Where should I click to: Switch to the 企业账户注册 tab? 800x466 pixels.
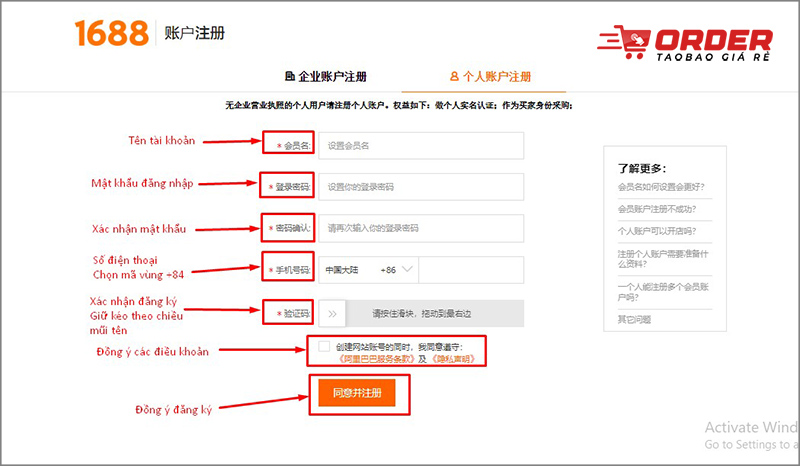click(x=326, y=77)
